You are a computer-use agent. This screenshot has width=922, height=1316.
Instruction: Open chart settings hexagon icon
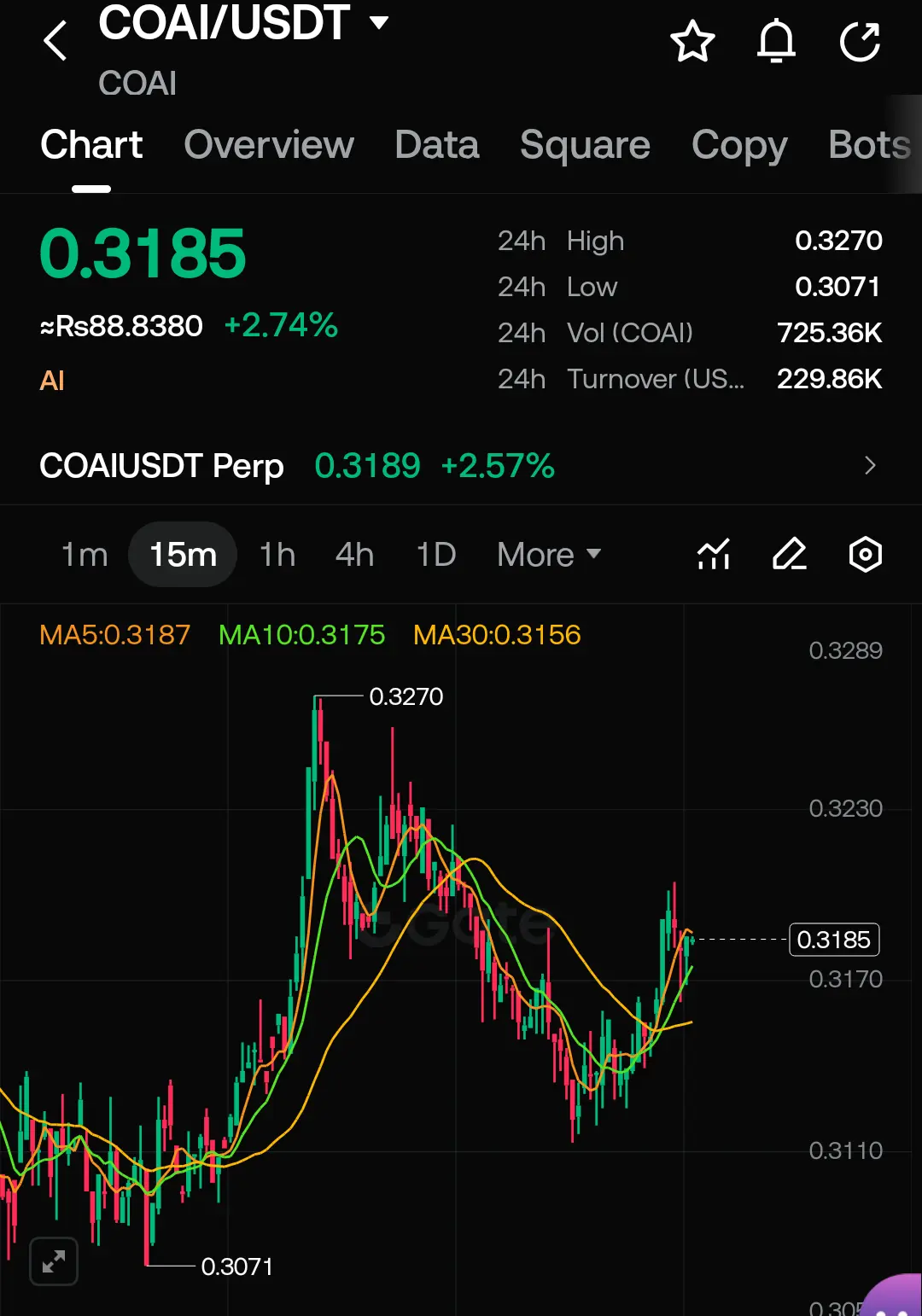click(865, 555)
